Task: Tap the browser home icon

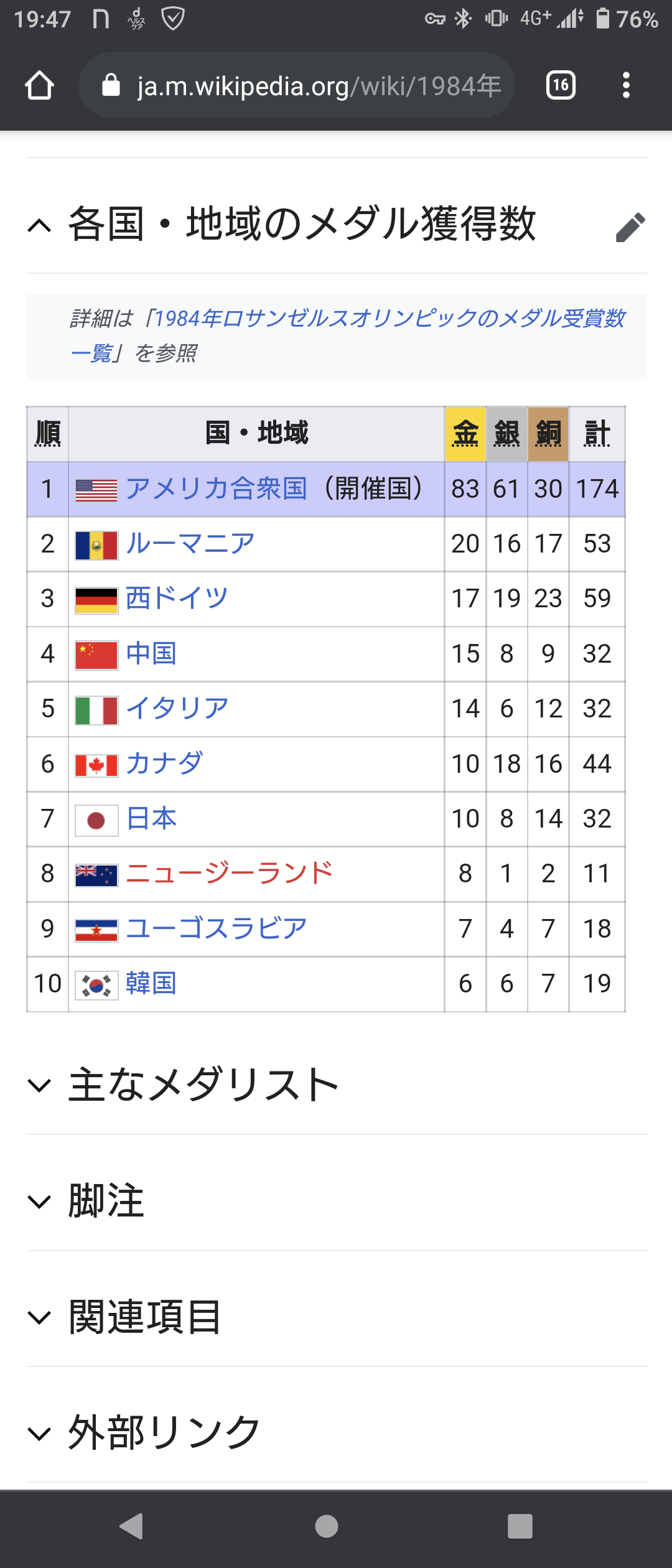Action: pos(39,85)
